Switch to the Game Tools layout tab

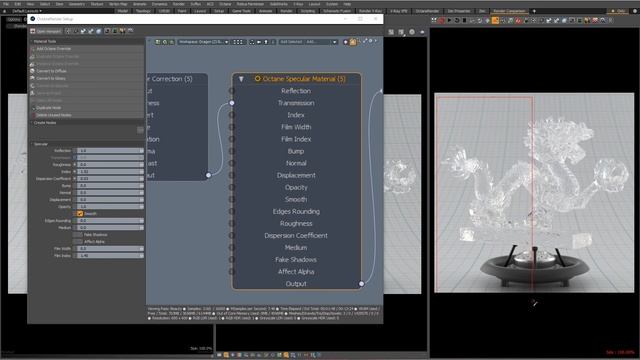241,11
